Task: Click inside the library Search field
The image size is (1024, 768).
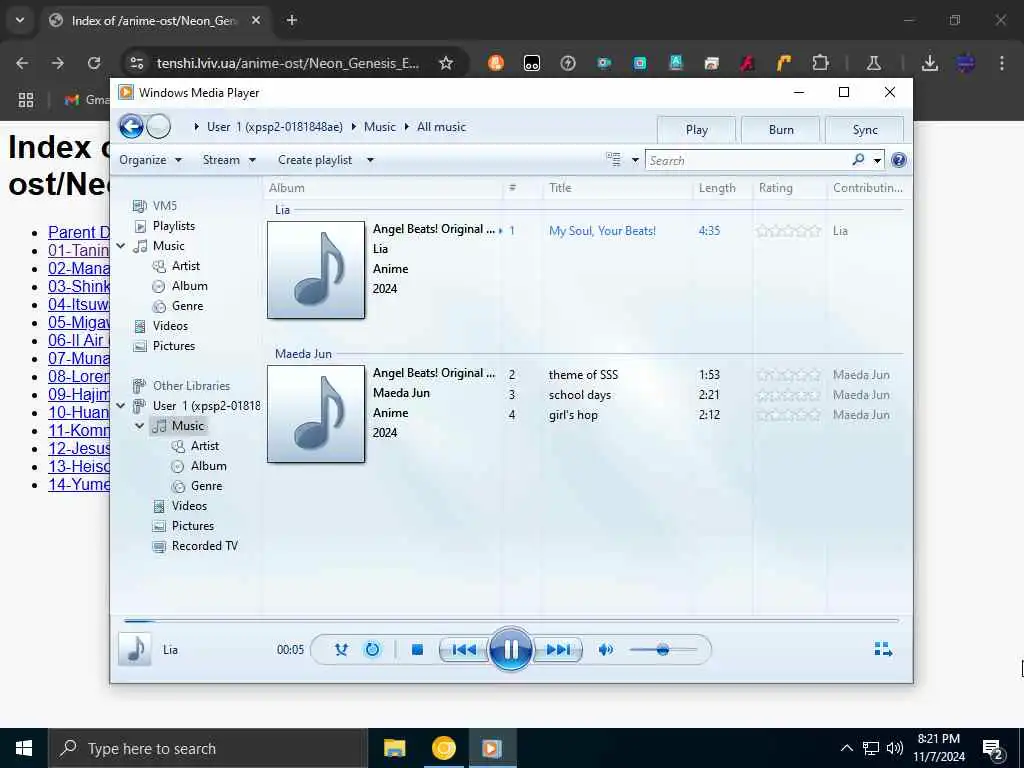Action: pyautogui.click(x=748, y=161)
